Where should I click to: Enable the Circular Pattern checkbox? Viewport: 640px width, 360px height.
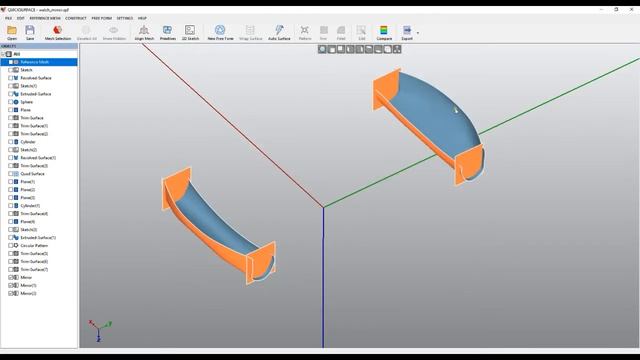(x=11, y=246)
